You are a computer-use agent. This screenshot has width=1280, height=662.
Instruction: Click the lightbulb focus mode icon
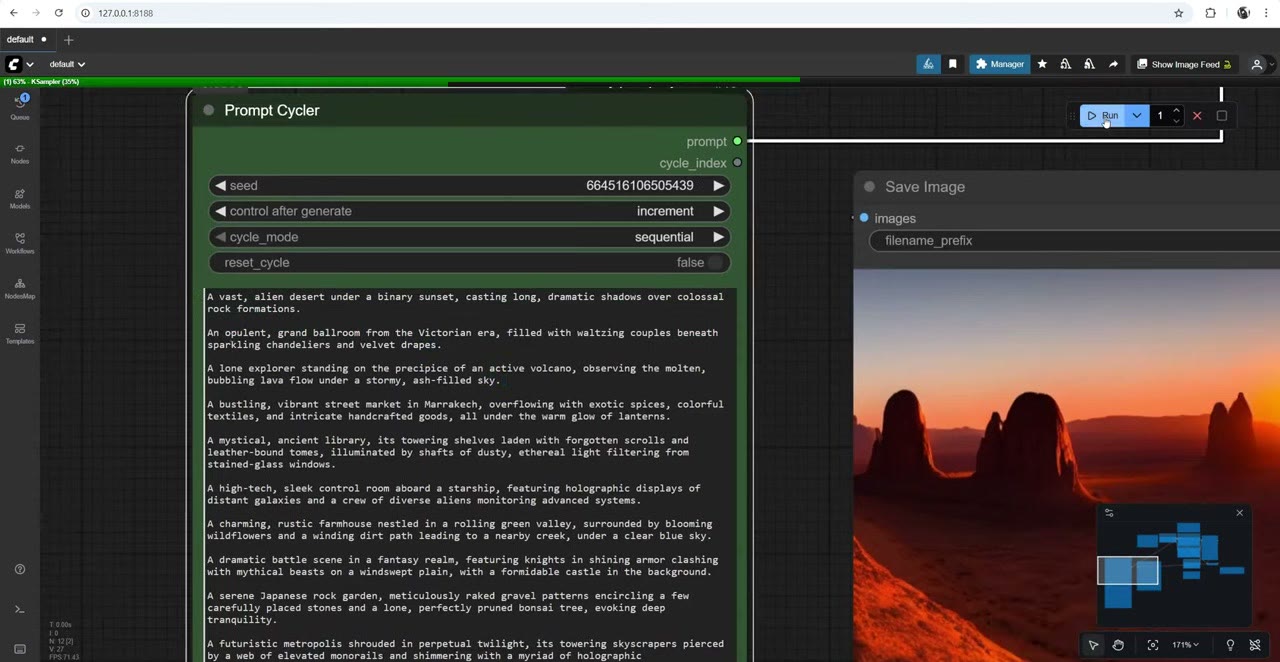point(1230,645)
